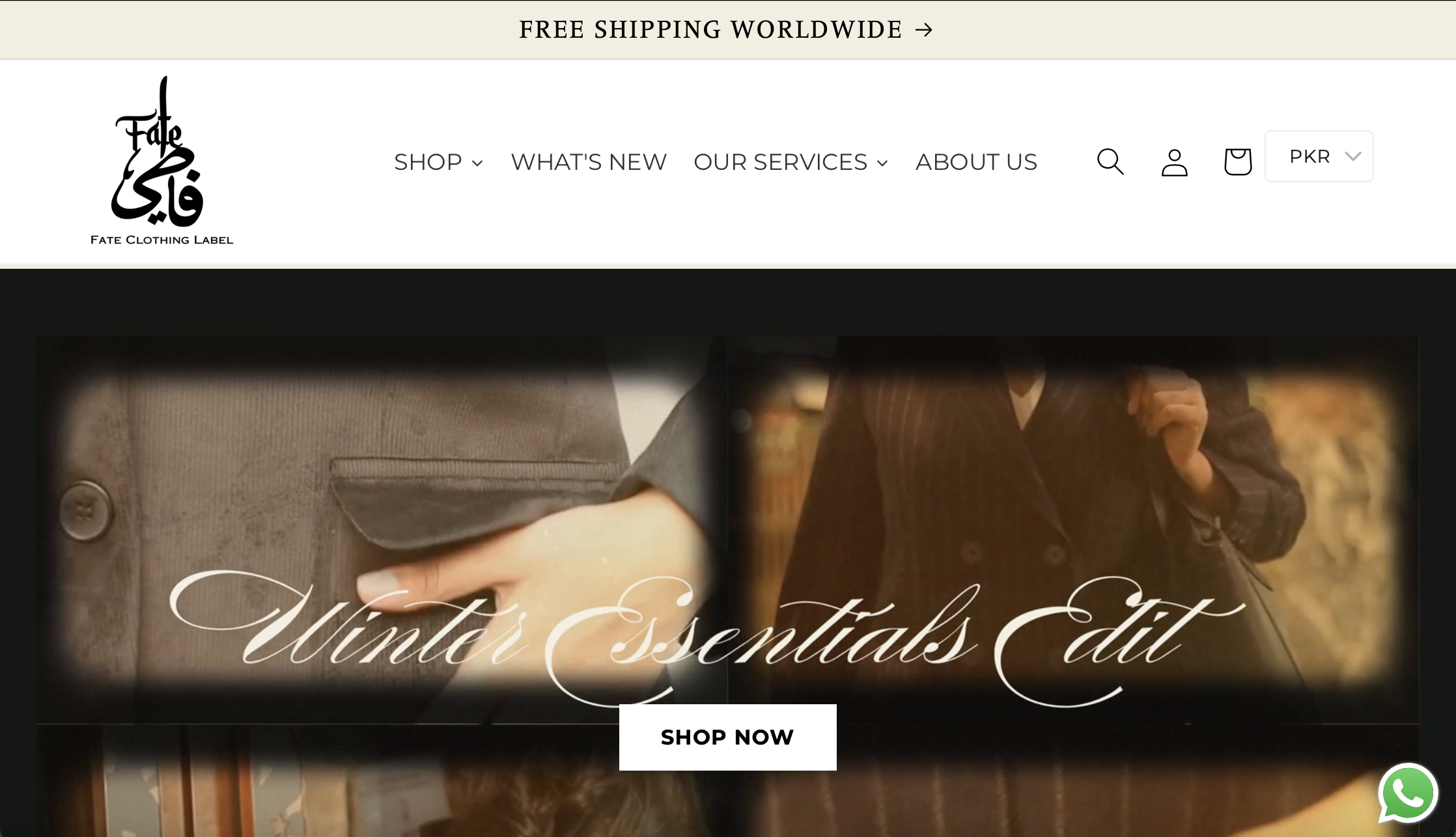Click the account profile icon
Image resolution: width=1456 pixels, height=837 pixels.
1175,162
